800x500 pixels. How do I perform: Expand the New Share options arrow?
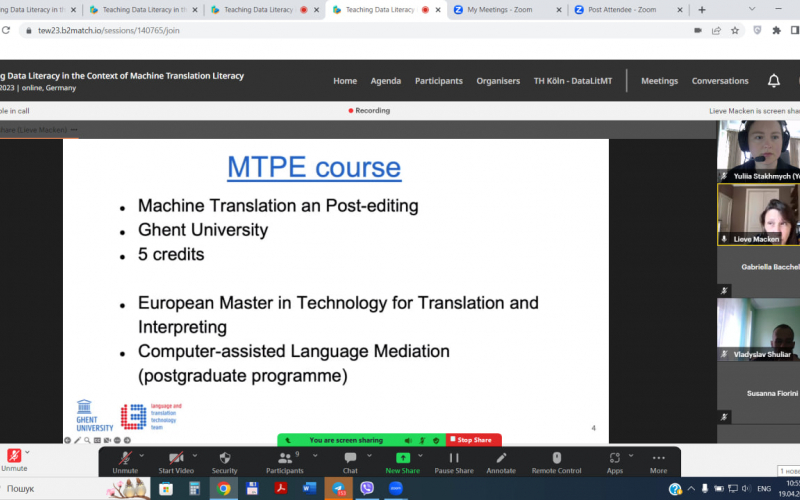click(x=420, y=456)
